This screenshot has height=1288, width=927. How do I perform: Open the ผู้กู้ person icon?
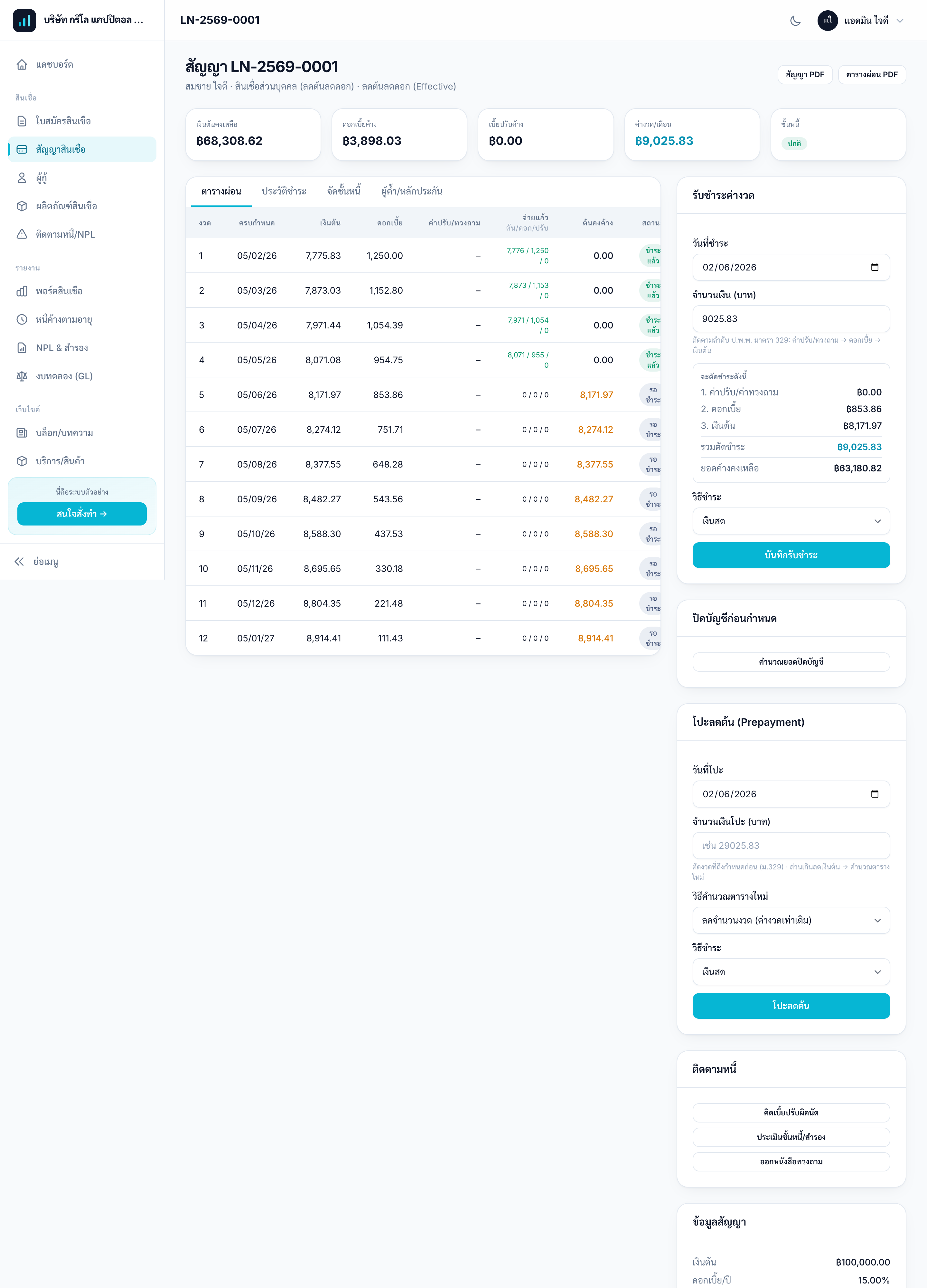tap(22, 178)
